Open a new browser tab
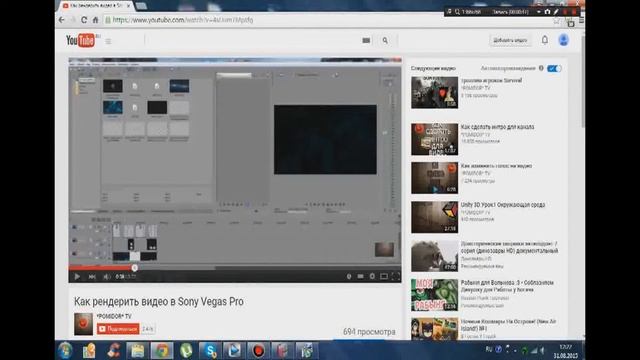Viewport: 640px width, 360px height. (x=142, y=6)
